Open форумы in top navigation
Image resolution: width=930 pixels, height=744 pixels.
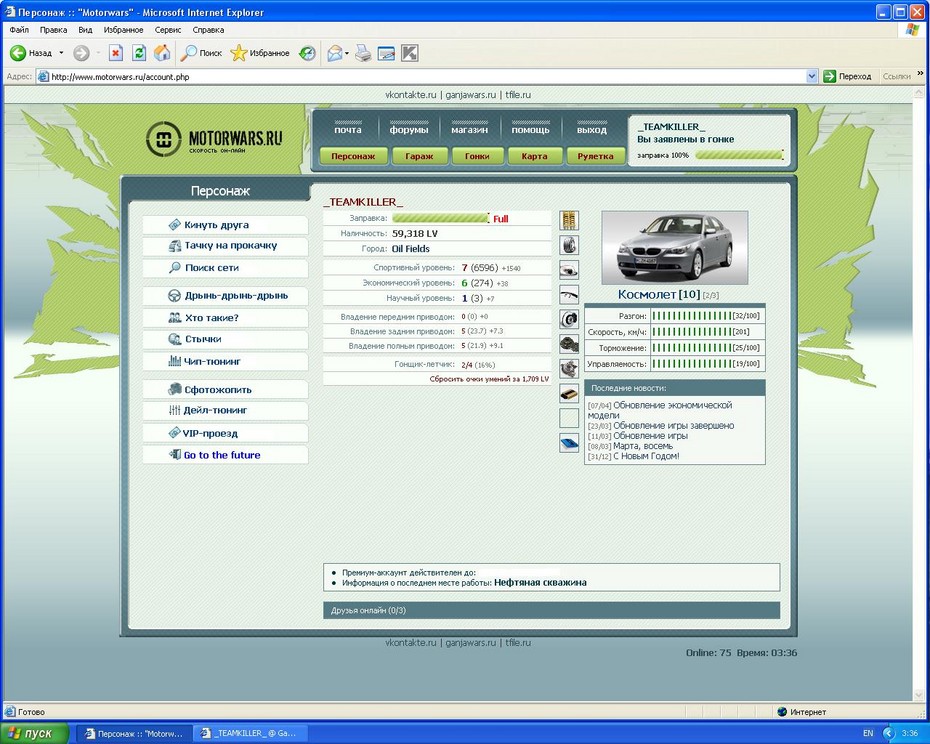coord(409,129)
